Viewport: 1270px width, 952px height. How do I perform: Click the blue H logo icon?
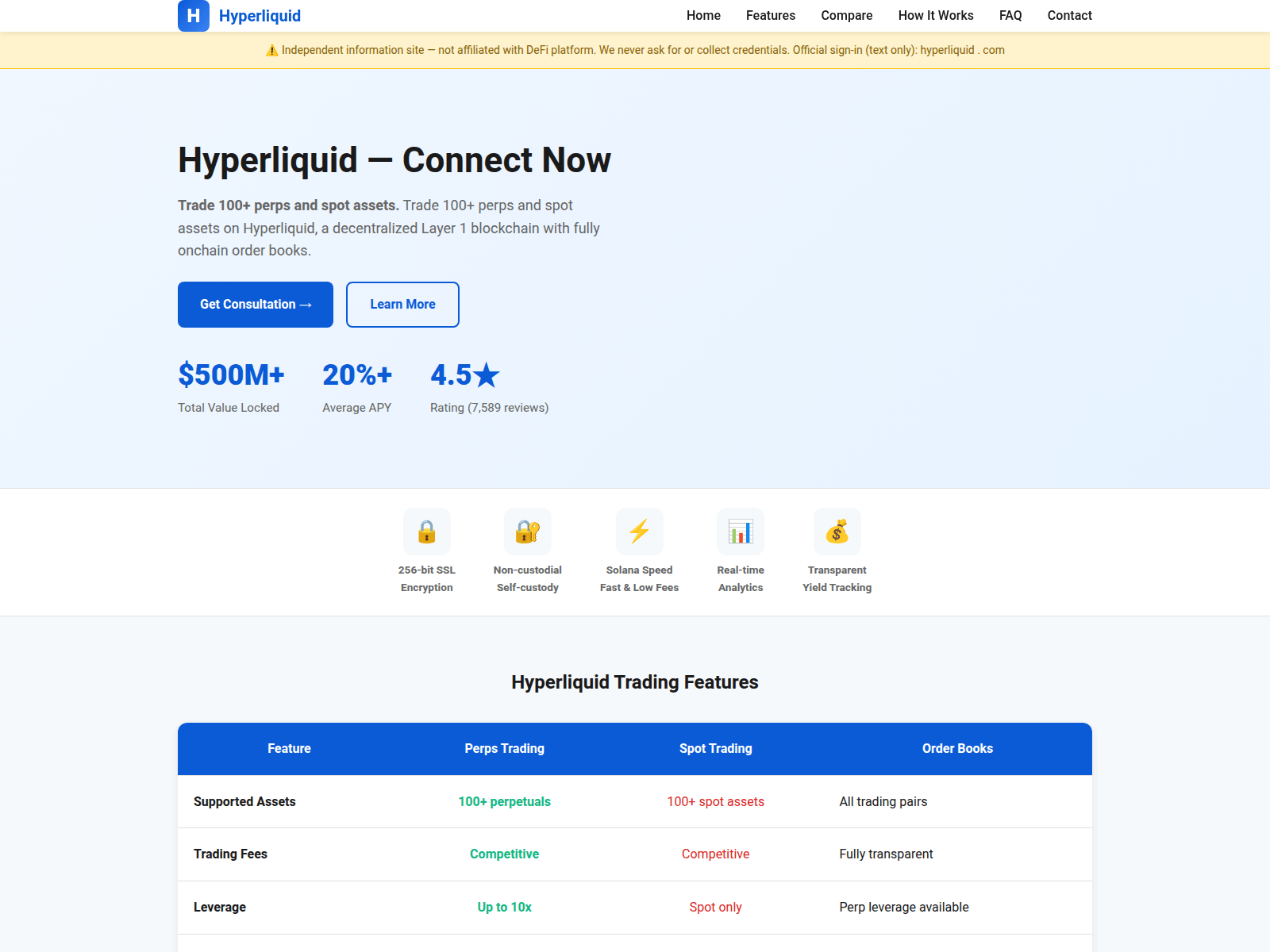click(x=194, y=16)
